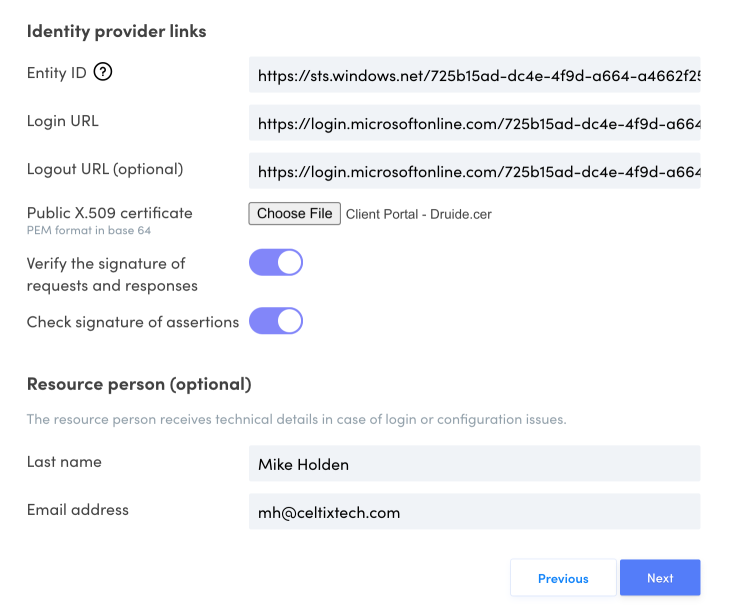Viewport: 729px width, 614px height.
Task: Click the Entity ID label text
Action: coord(57,72)
